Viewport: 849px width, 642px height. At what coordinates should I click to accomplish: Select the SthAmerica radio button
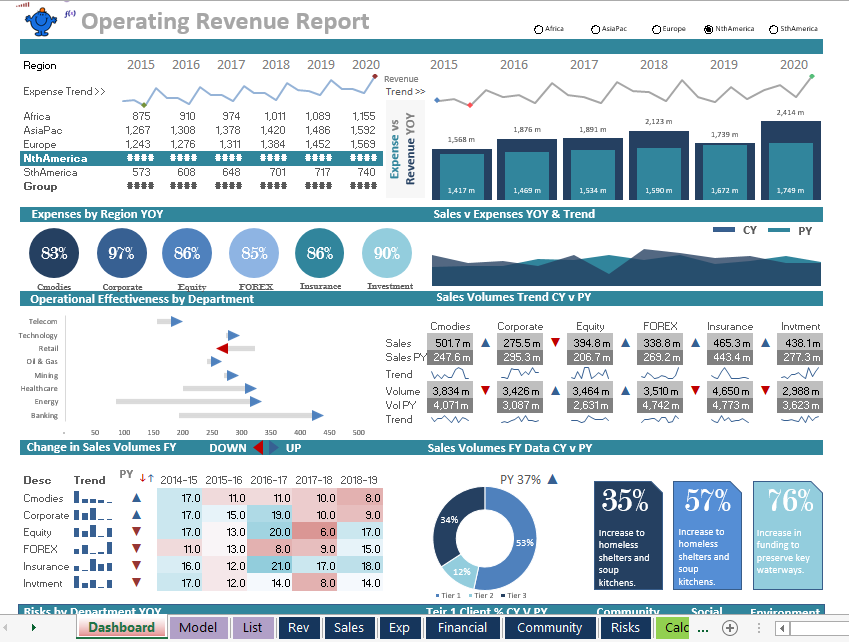(774, 29)
